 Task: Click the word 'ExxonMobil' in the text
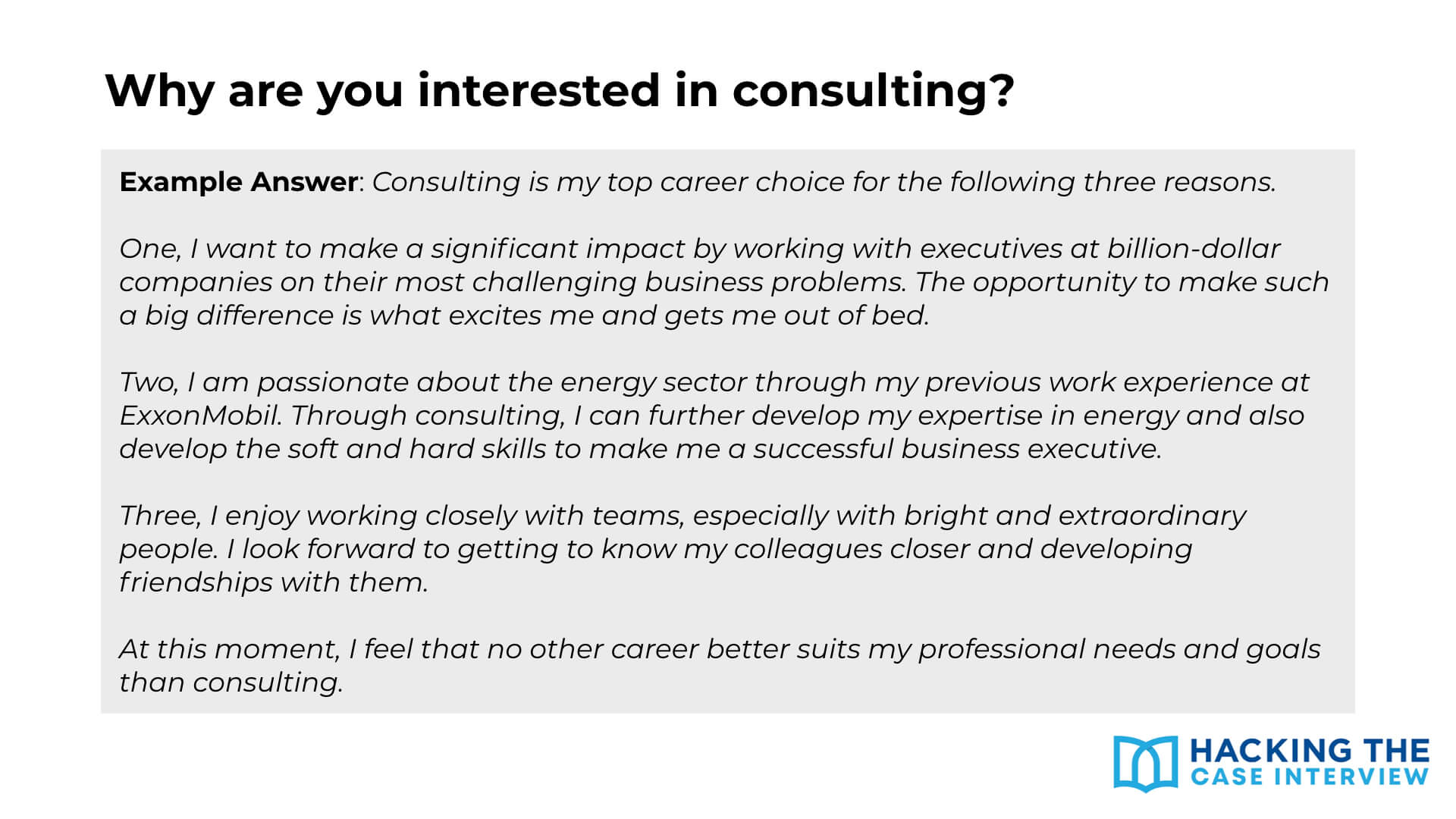pyautogui.click(x=199, y=416)
